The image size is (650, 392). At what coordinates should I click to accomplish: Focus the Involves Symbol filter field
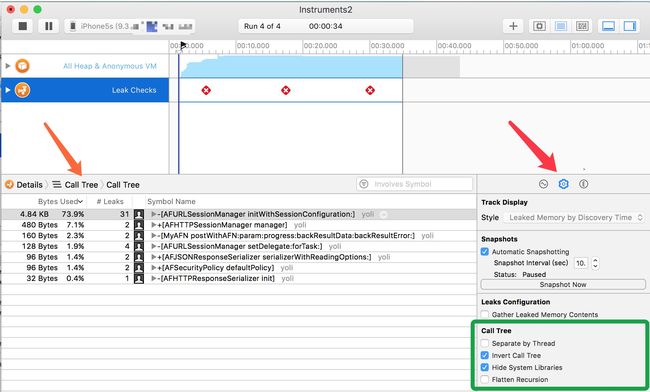coord(415,184)
